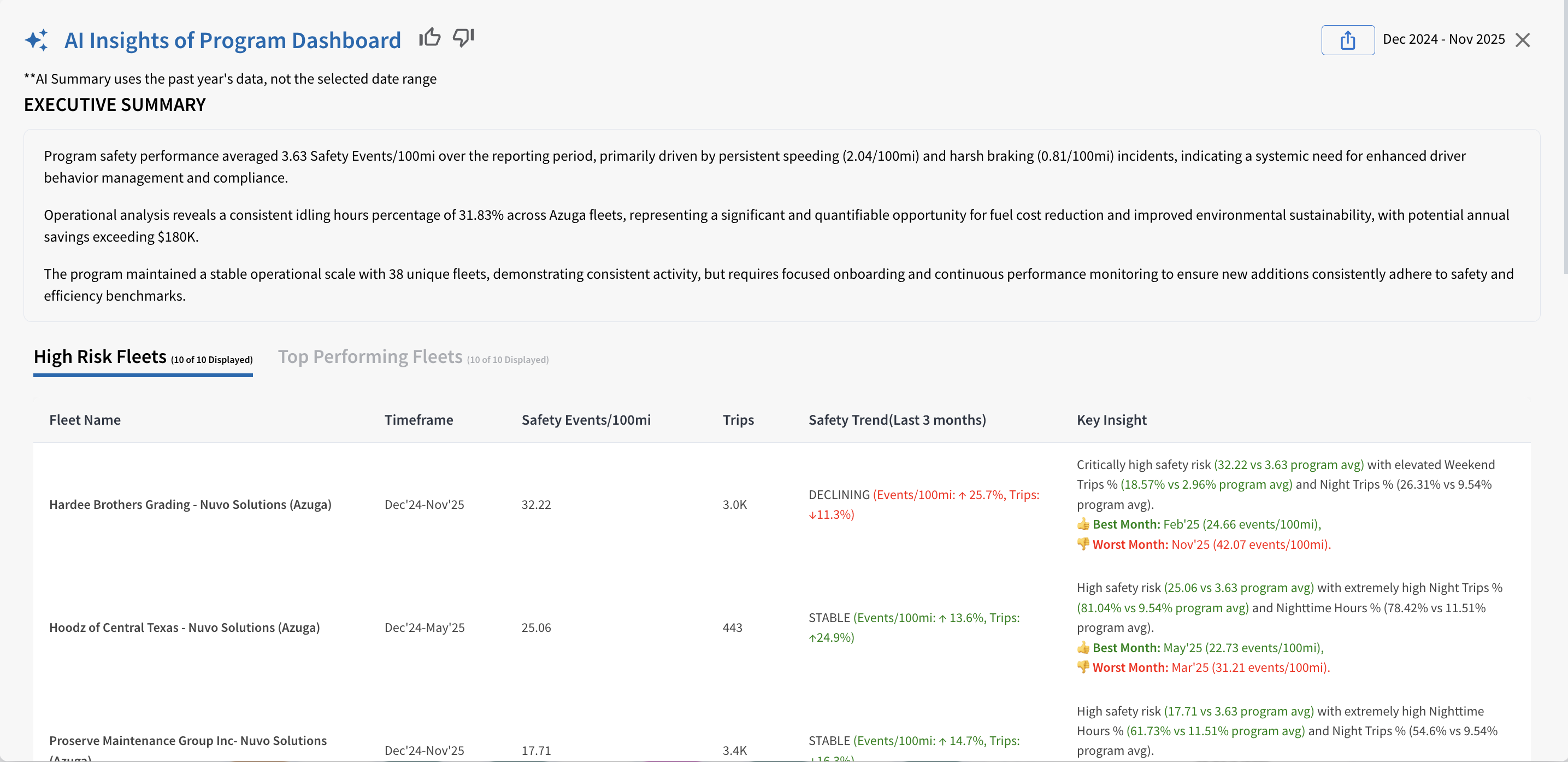Click the Best Month thumbs-up emoji for Hardee

coord(1083,524)
